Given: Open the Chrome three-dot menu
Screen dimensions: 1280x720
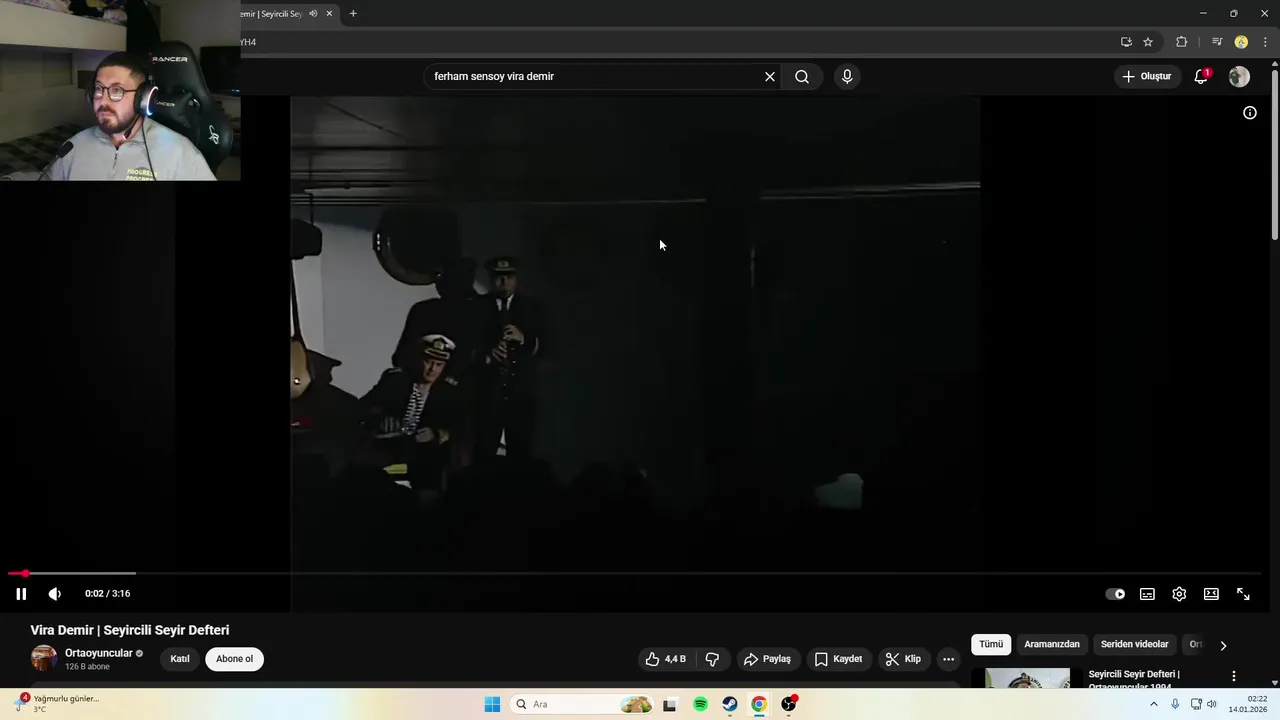Looking at the screenshot, I should tap(1265, 42).
